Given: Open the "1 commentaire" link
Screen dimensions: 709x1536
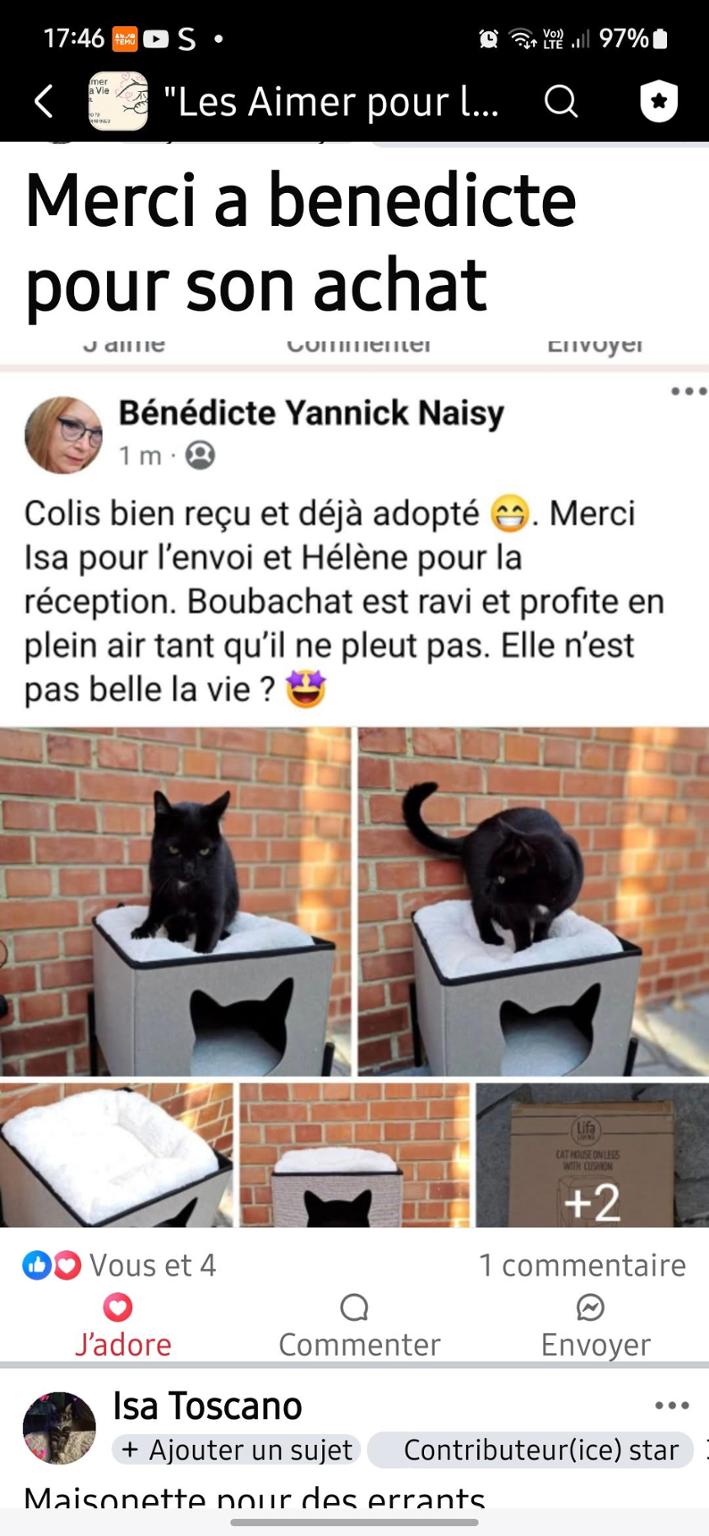Looking at the screenshot, I should (582, 1265).
